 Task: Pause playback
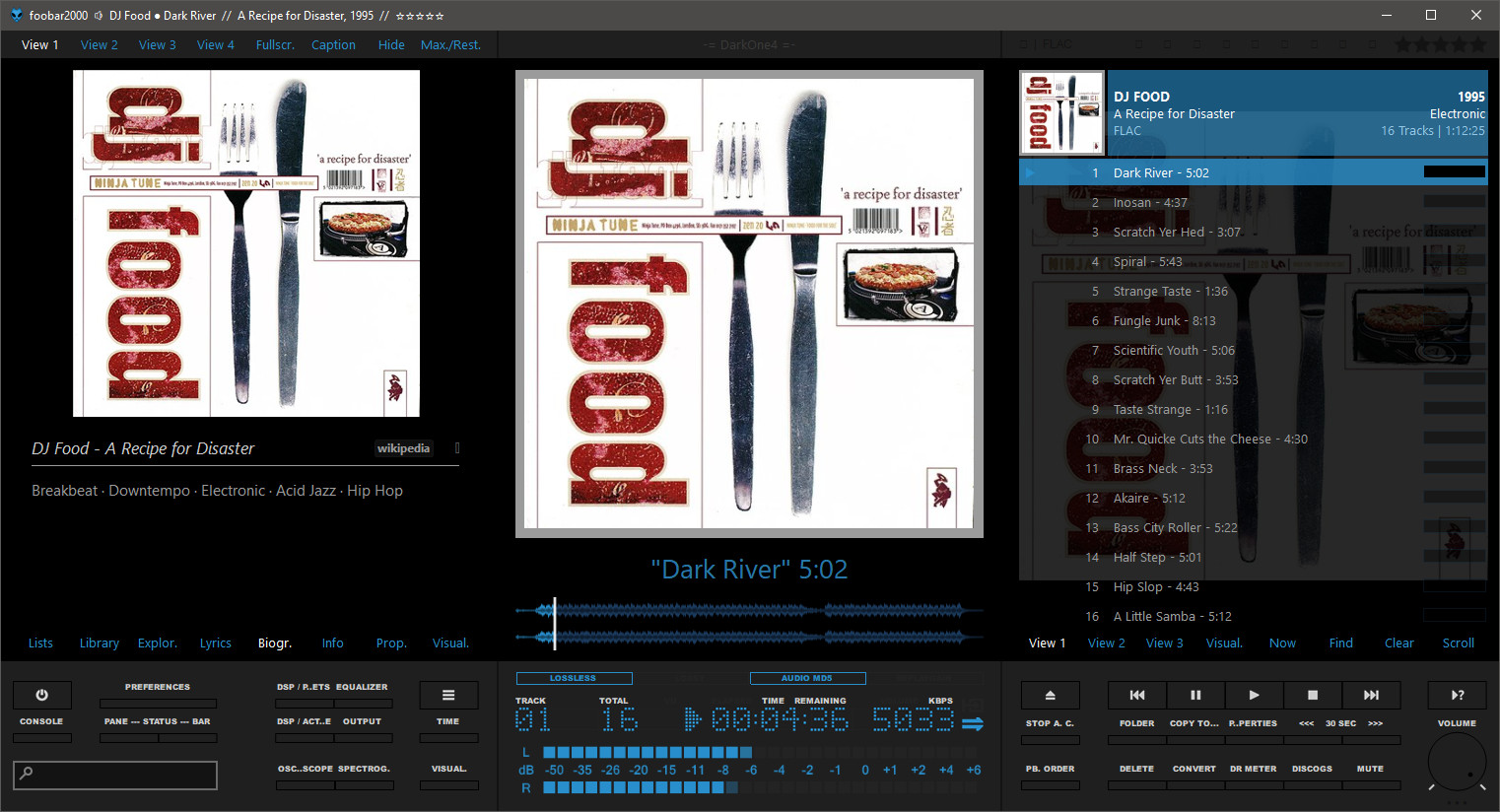[x=1195, y=695]
